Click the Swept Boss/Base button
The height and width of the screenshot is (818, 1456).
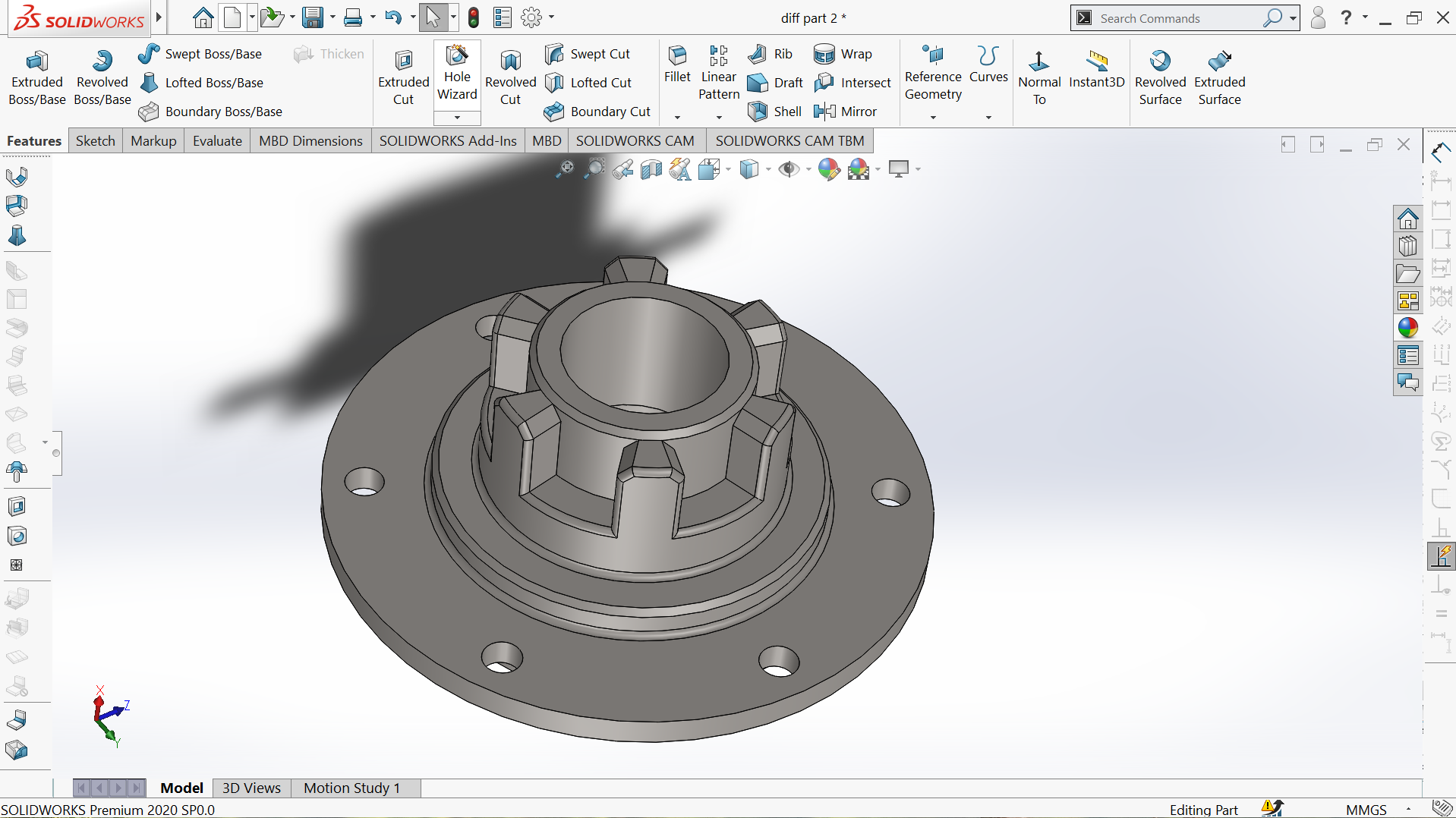200,54
